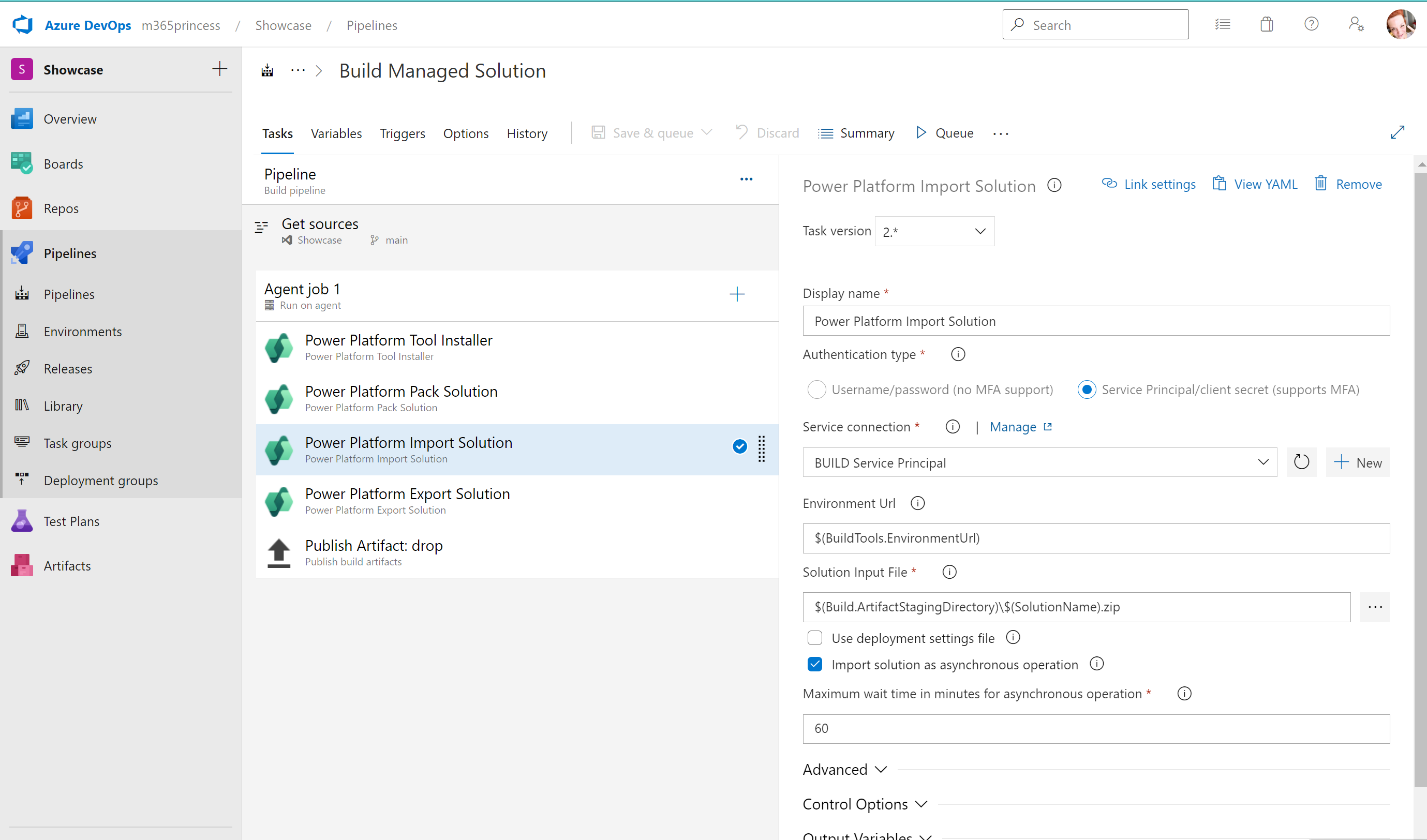Click the Discard button

768,133
